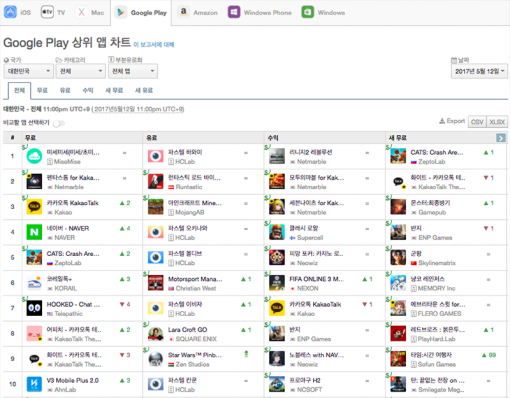Open the NAVER app icon
Screen dimensions: 510x398
34,232
